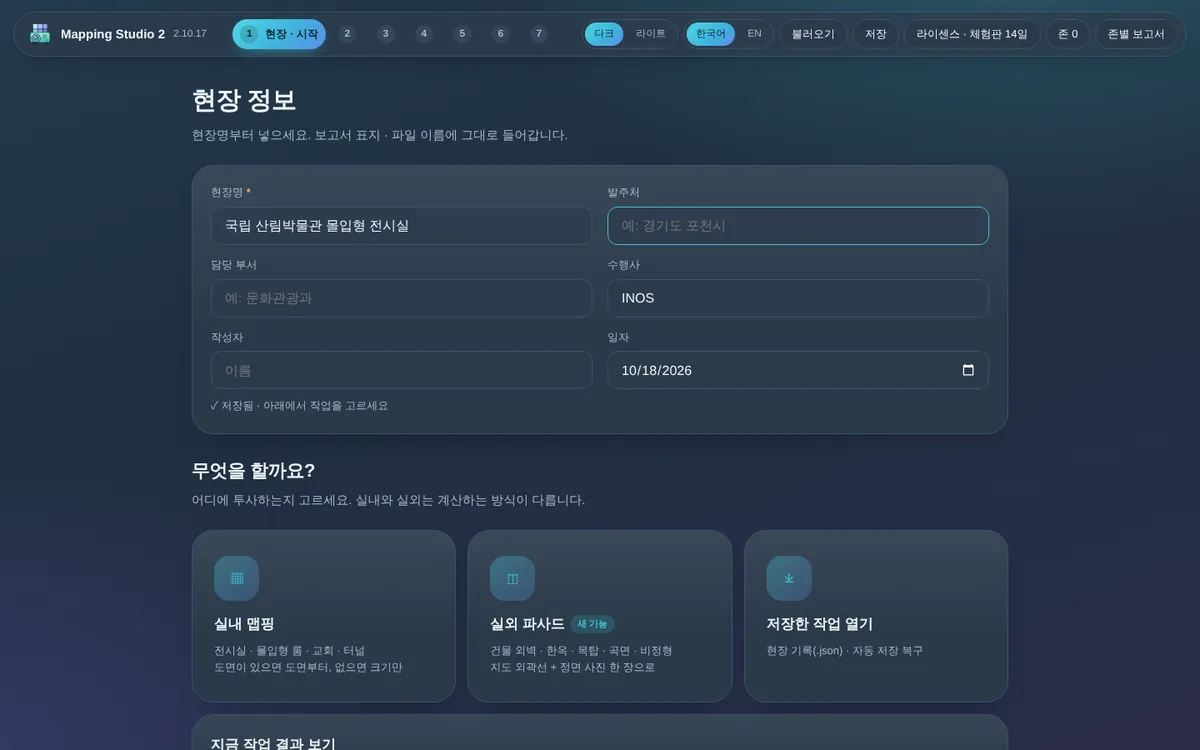Choose the 저장한 작업 열기 card
This screenshot has height=750, width=1200.
pyautogui.click(x=876, y=616)
